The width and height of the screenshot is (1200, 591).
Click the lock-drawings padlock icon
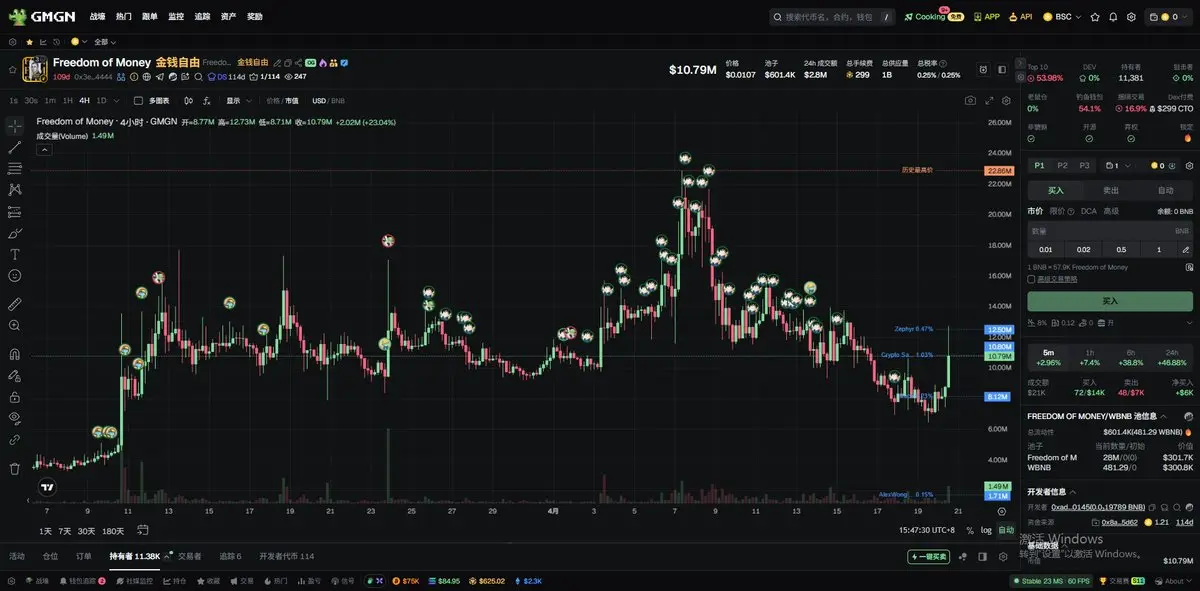coord(15,397)
